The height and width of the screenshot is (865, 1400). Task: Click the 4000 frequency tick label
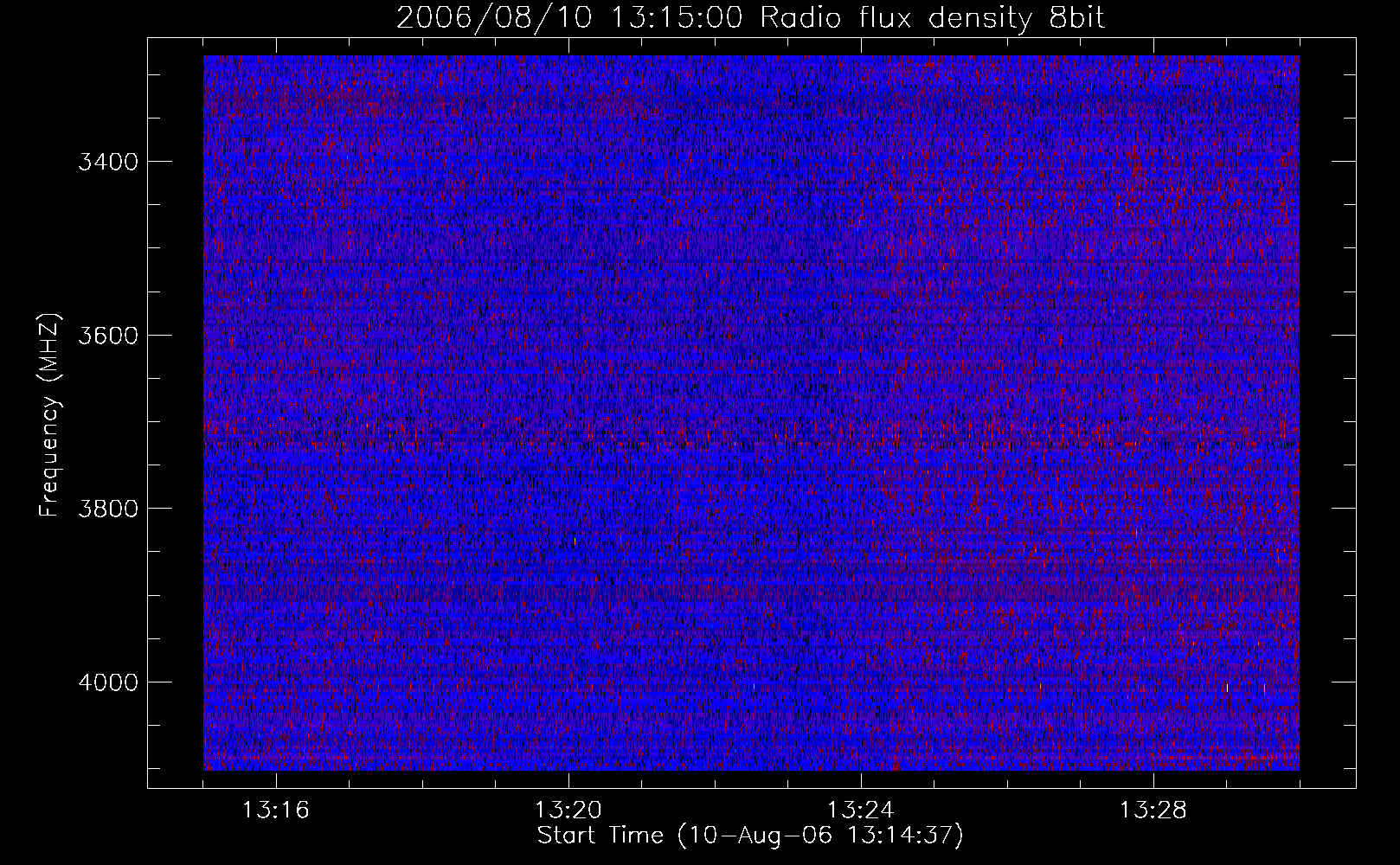pos(108,682)
